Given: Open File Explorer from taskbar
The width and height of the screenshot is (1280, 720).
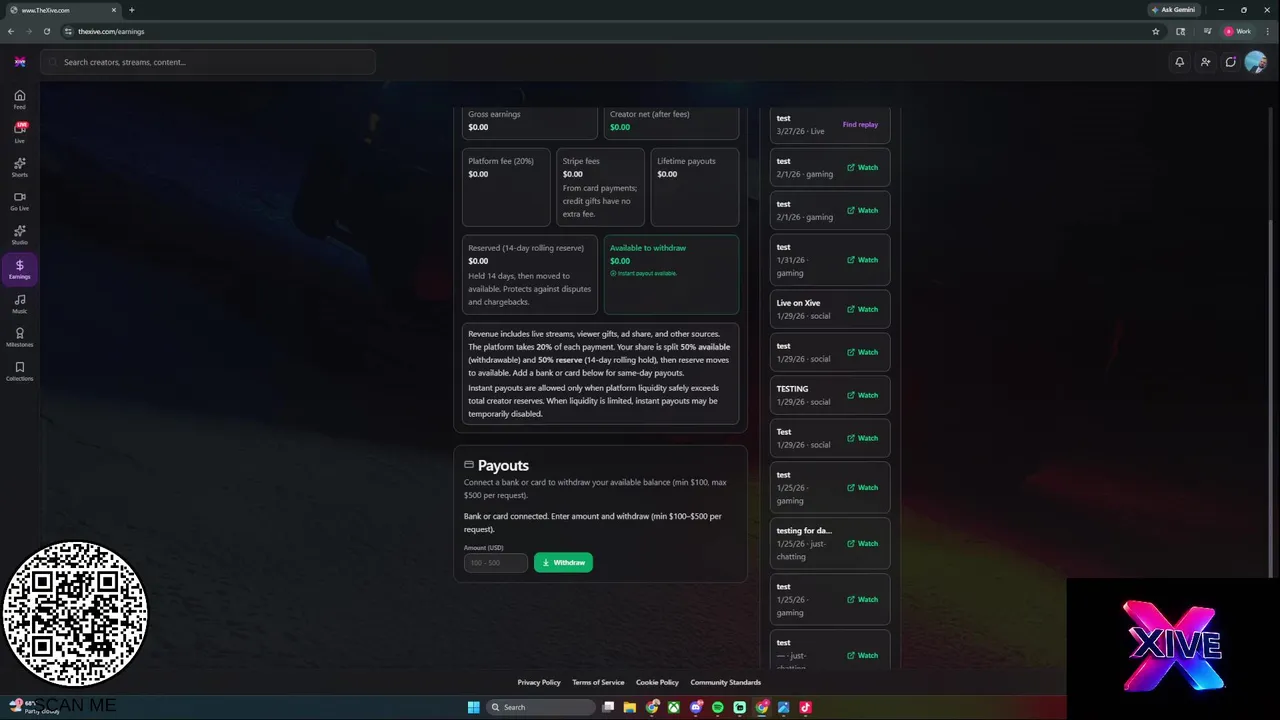Looking at the screenshot, I should (629, 707).
